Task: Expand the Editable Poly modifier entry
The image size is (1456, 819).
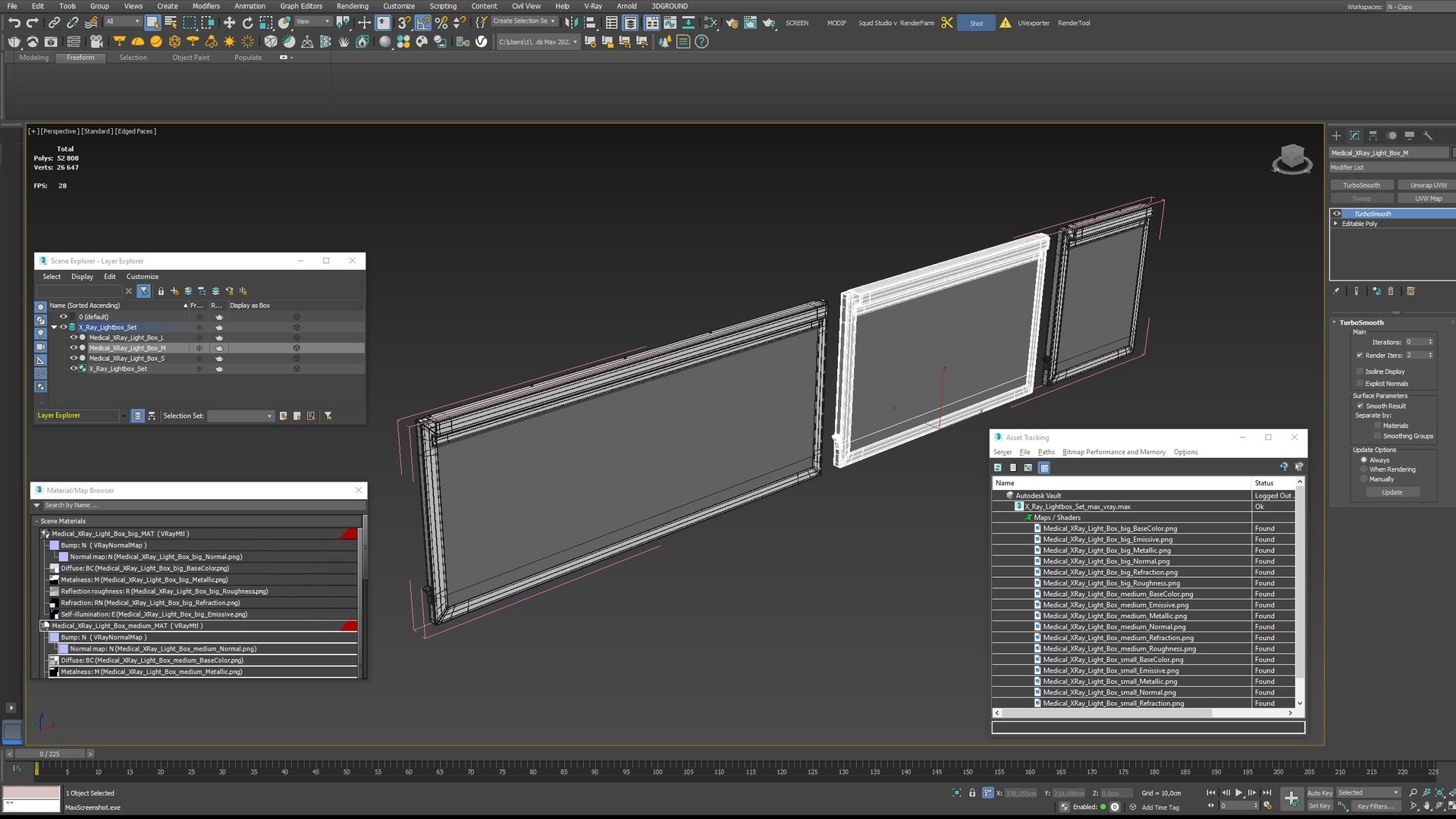Action: pos(1336,224)
